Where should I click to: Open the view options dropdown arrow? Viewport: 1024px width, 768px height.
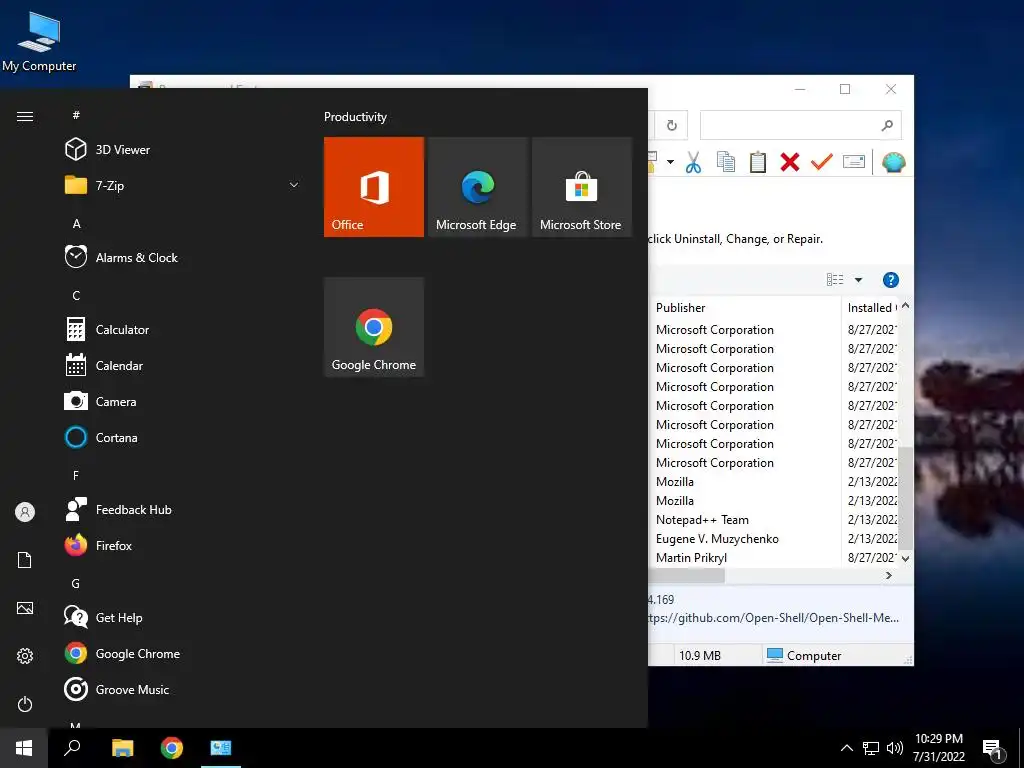(858, 280)
